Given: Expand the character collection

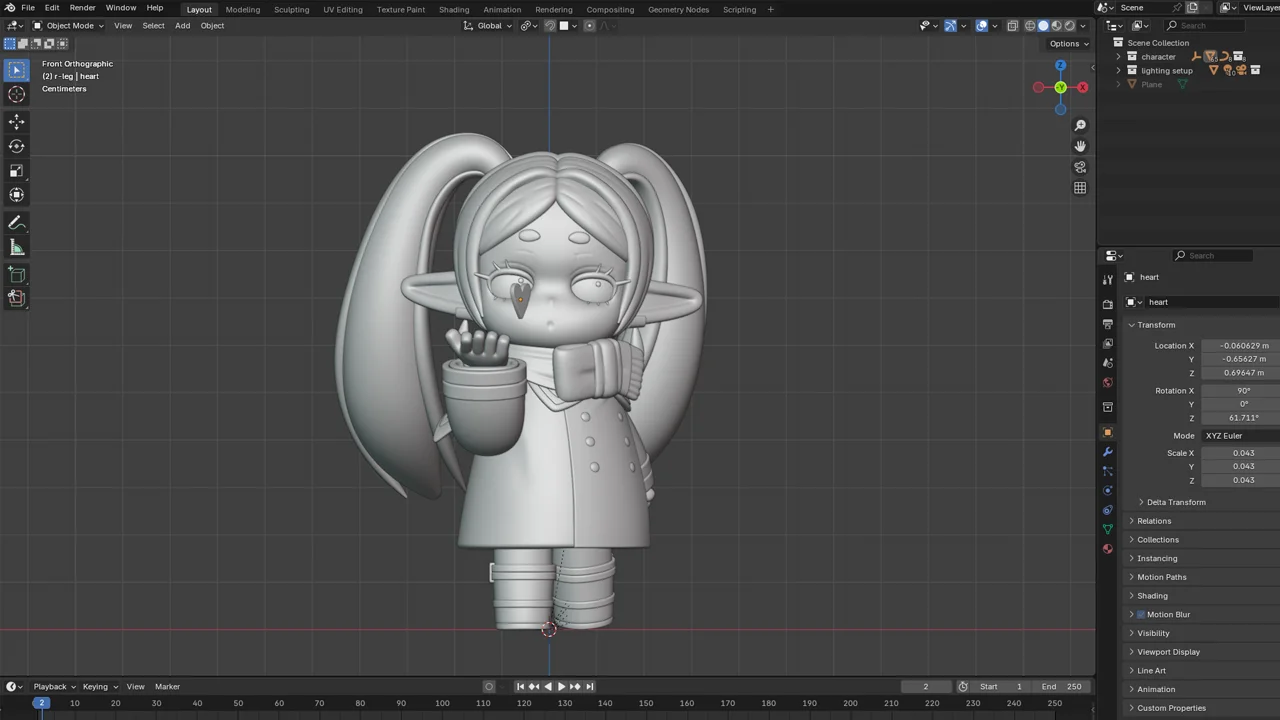Looking at the screenshot, I should coord(1118,56).
